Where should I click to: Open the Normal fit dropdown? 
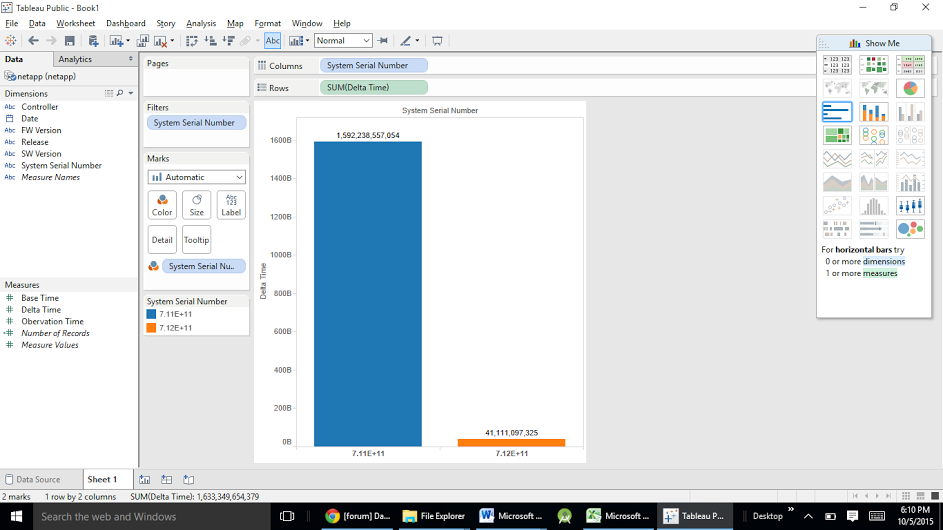click(343, 41)
